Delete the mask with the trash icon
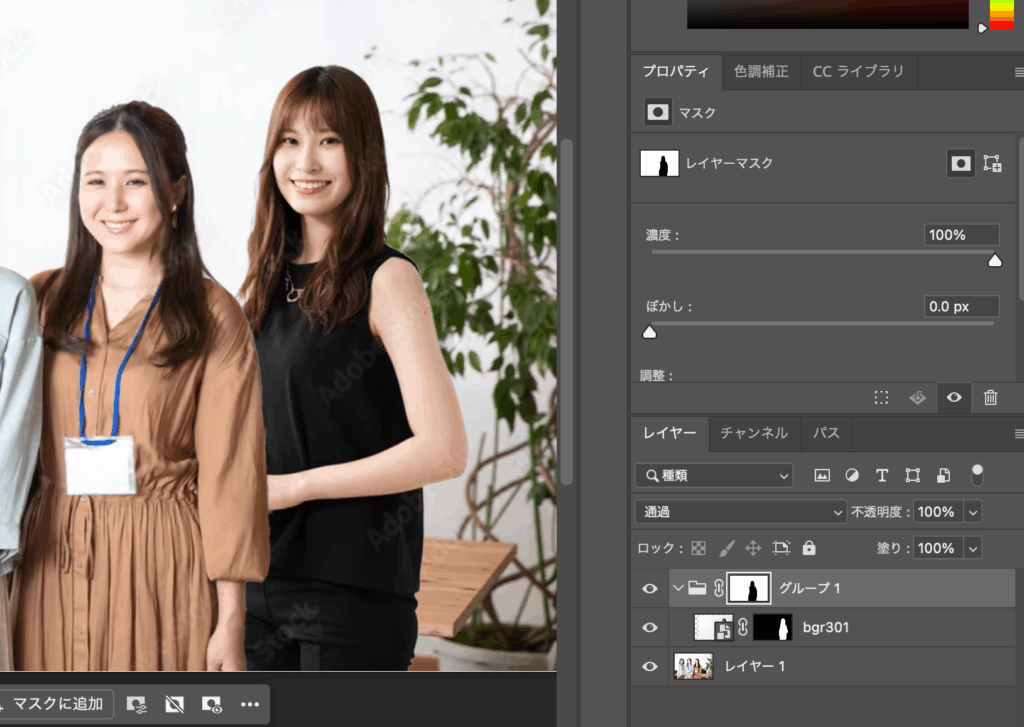The width and height of the screenshot is (1024, 727). pos(990,397)
